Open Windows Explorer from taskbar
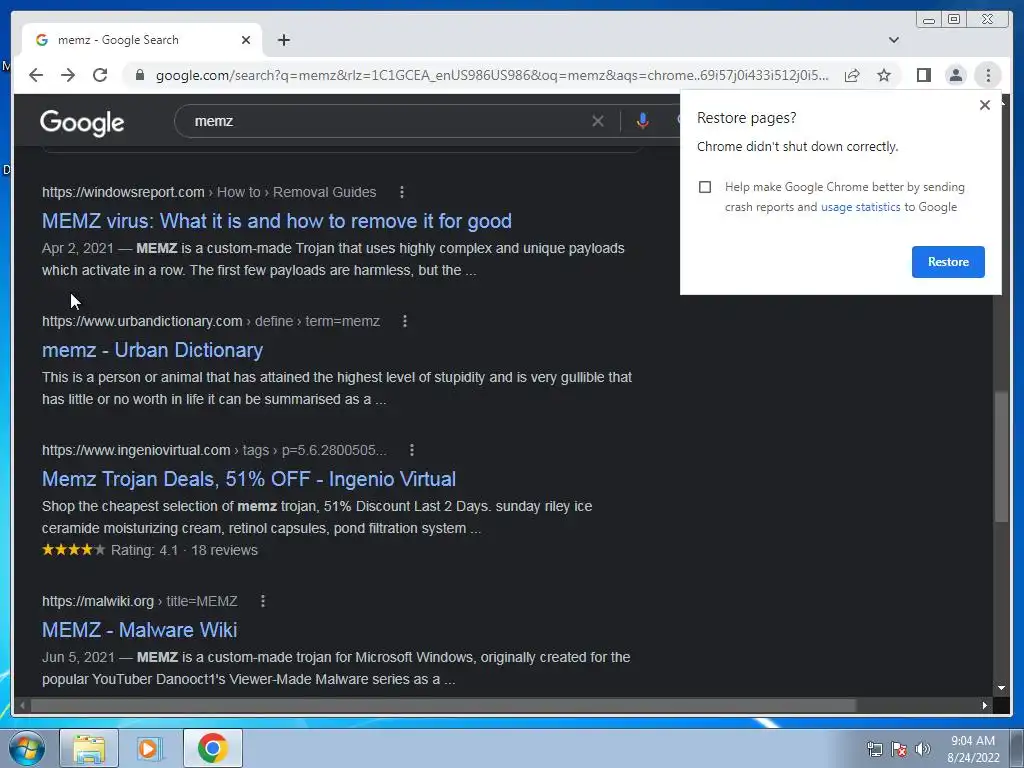 tap(89, 748)
